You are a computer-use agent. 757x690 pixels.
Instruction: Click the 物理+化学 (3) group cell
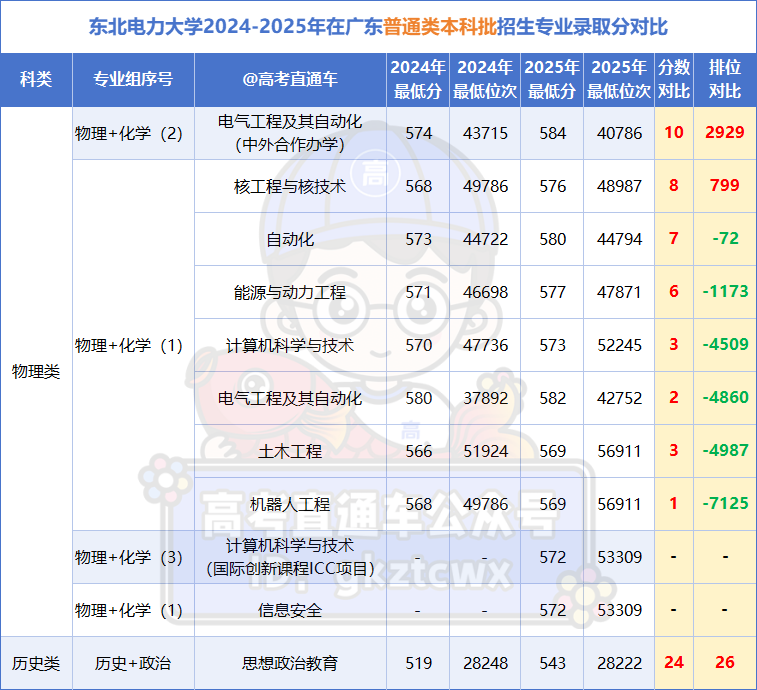133,557
